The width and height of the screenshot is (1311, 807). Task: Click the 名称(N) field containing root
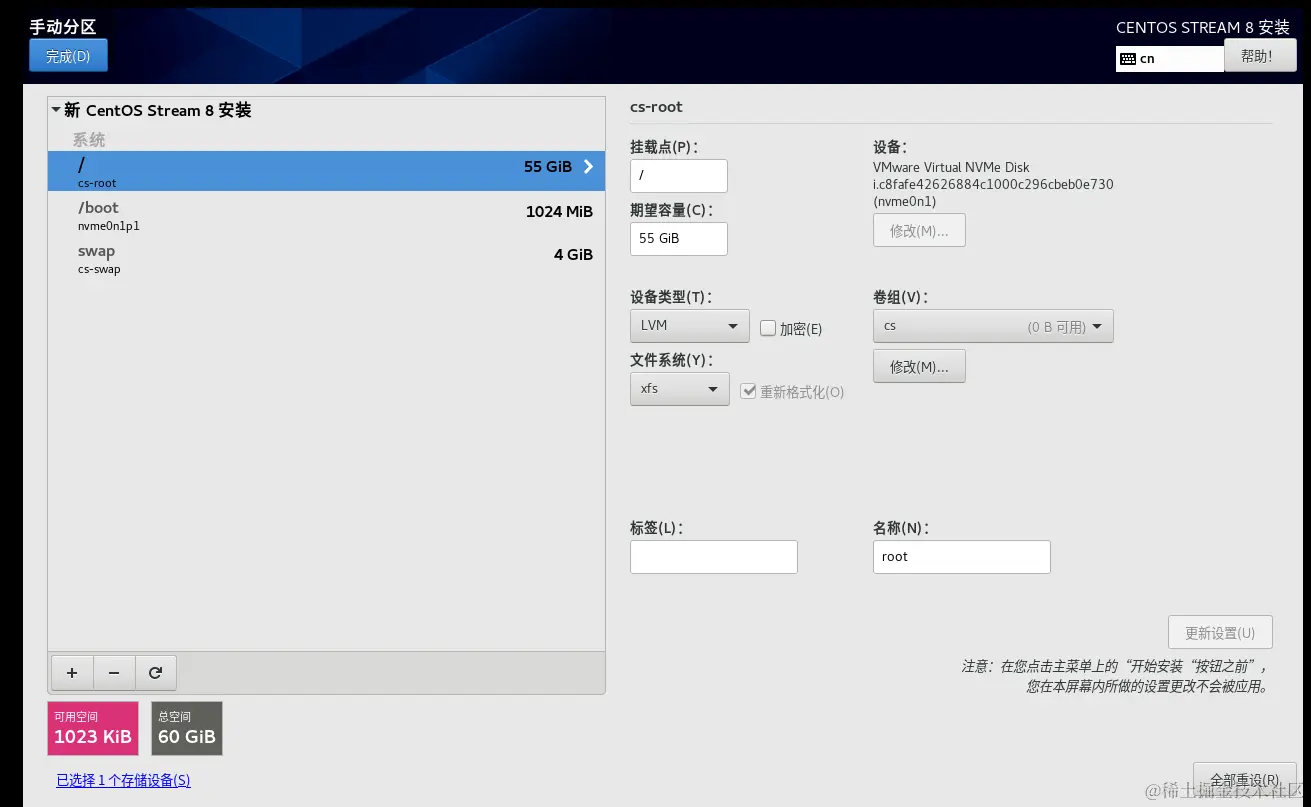(961, 556)
